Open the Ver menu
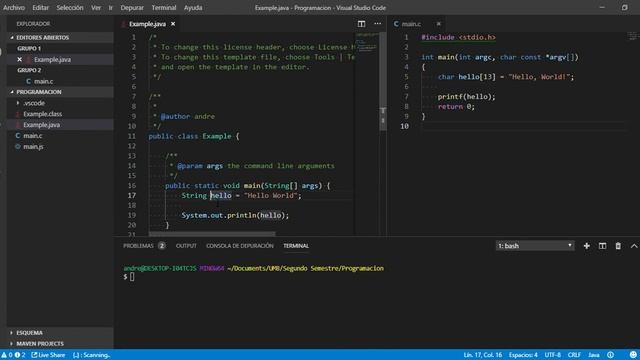 (x=96, y=7)
